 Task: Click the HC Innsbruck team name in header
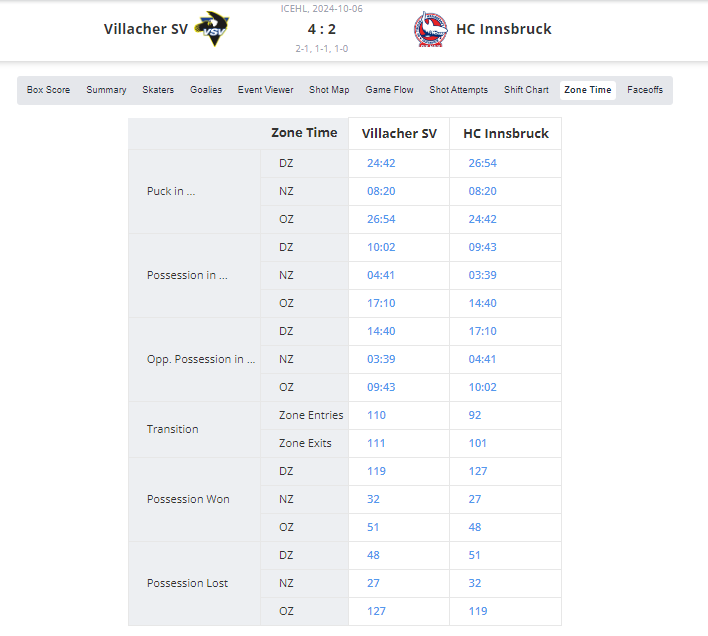504,29
